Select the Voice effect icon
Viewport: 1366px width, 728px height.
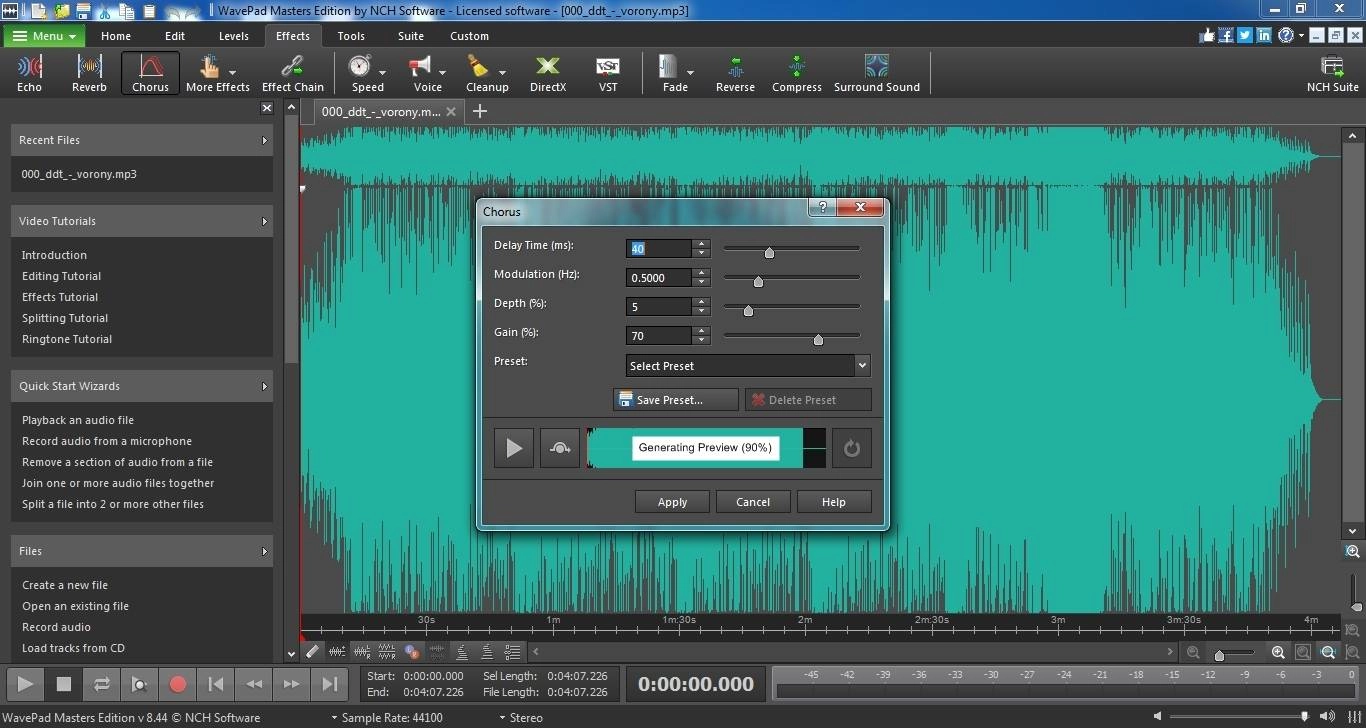click(427, 74)
